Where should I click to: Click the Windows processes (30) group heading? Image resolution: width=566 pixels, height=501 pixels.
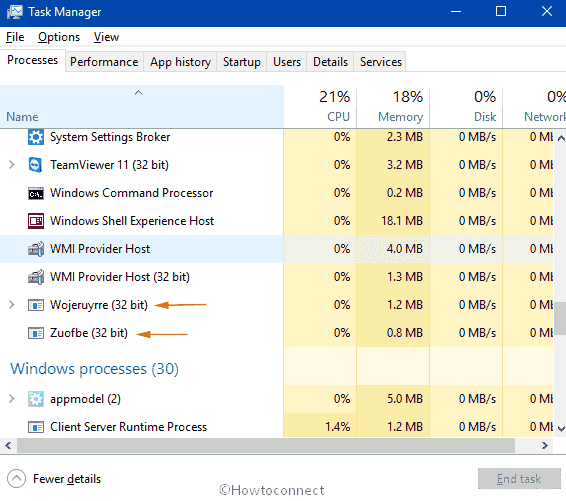pos(95,369)
